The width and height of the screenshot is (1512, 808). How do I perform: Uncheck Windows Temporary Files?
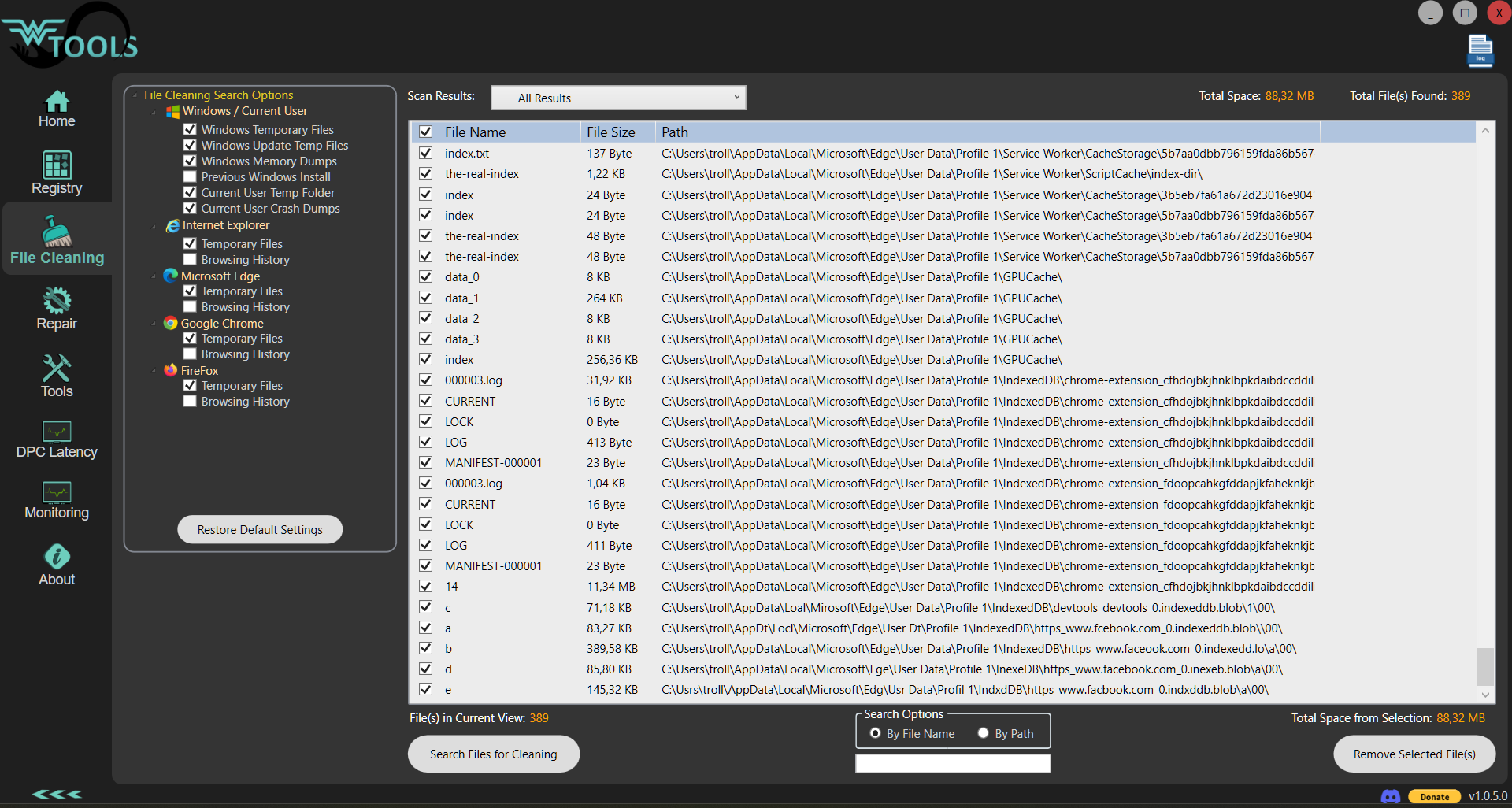(190, 129)
